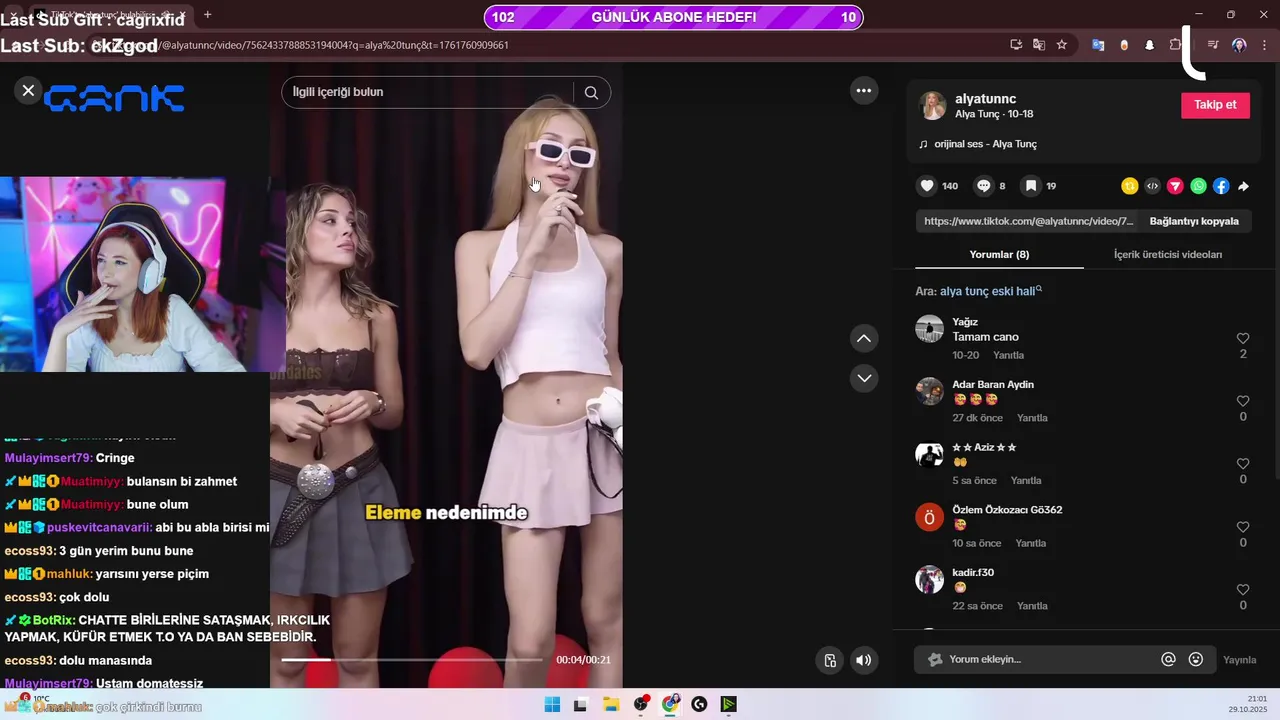1280x720 pixels.
Task: Close the TikTok video viewer with X
Action: coord(28,91)
